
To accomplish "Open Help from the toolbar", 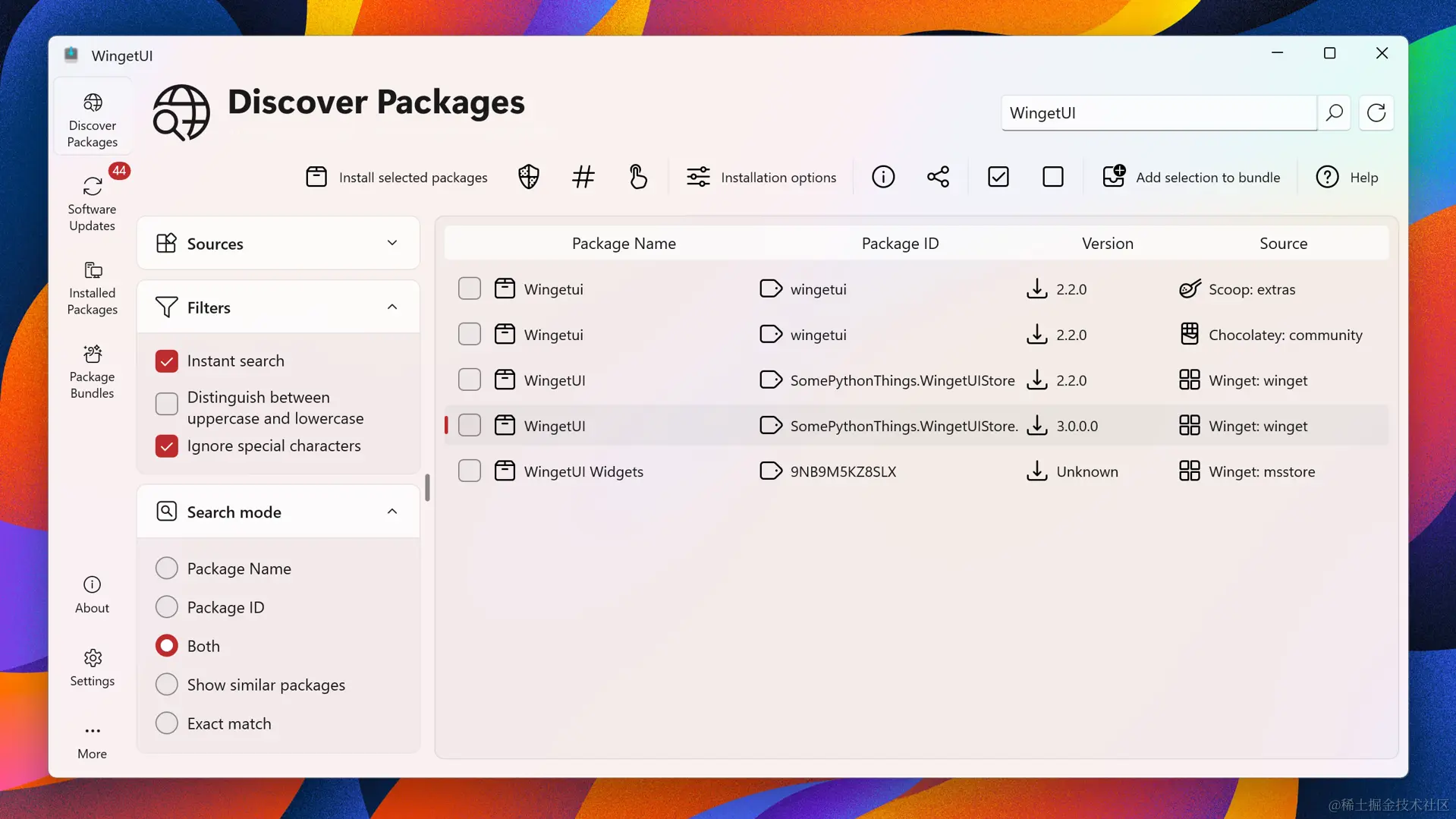I will (1347, 177).
